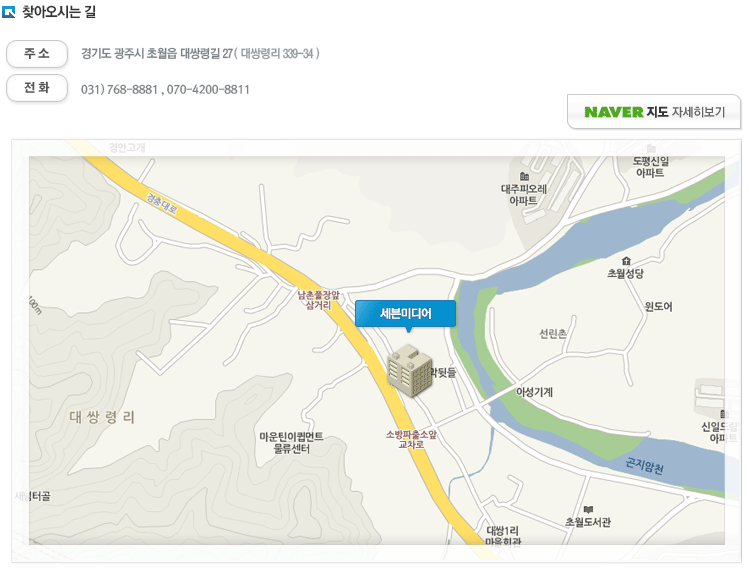Click the phone number 031) 768-8881

119,89
